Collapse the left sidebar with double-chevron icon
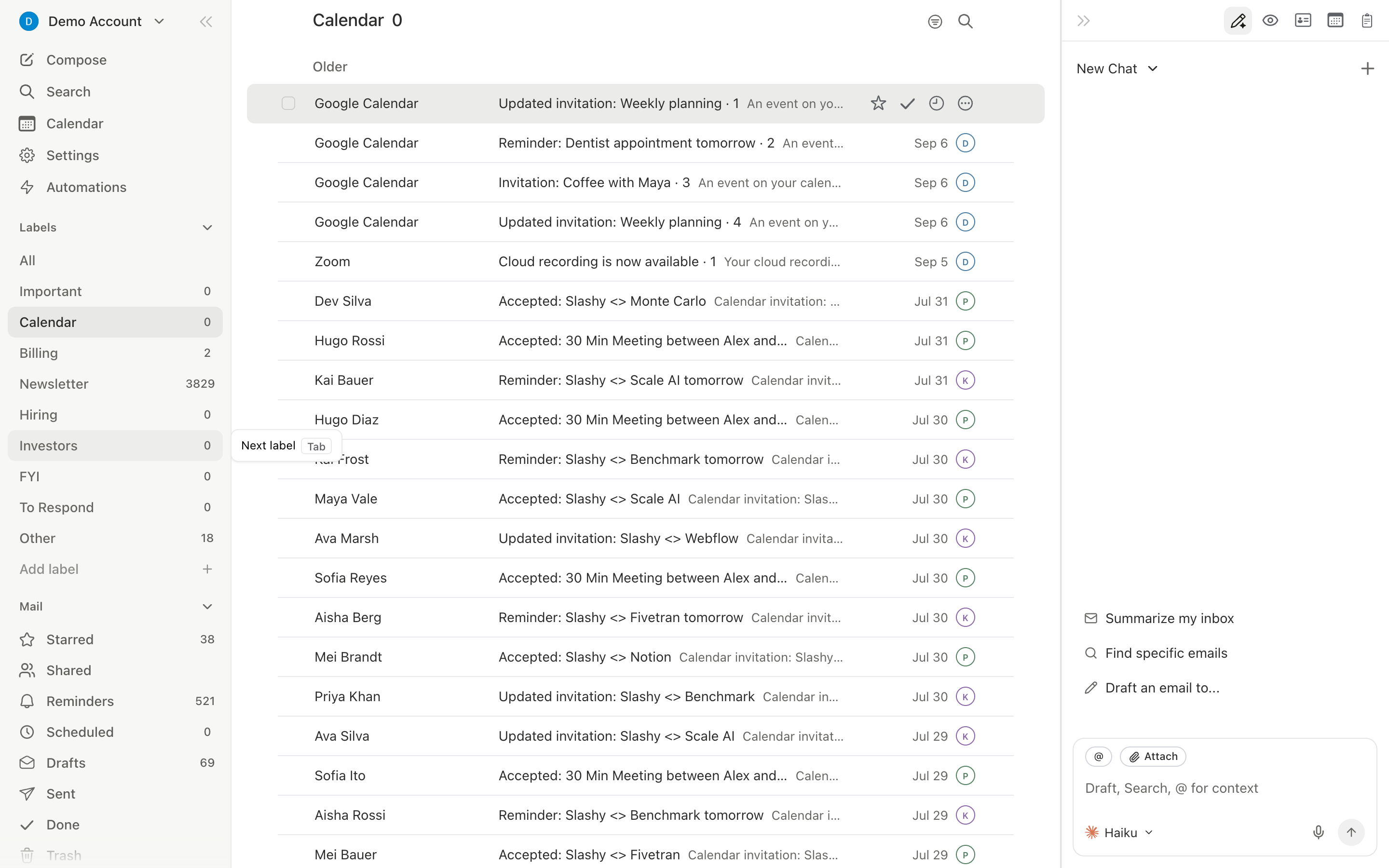The width and height of the screenshot is (1389, 868). tap(206, 22)
